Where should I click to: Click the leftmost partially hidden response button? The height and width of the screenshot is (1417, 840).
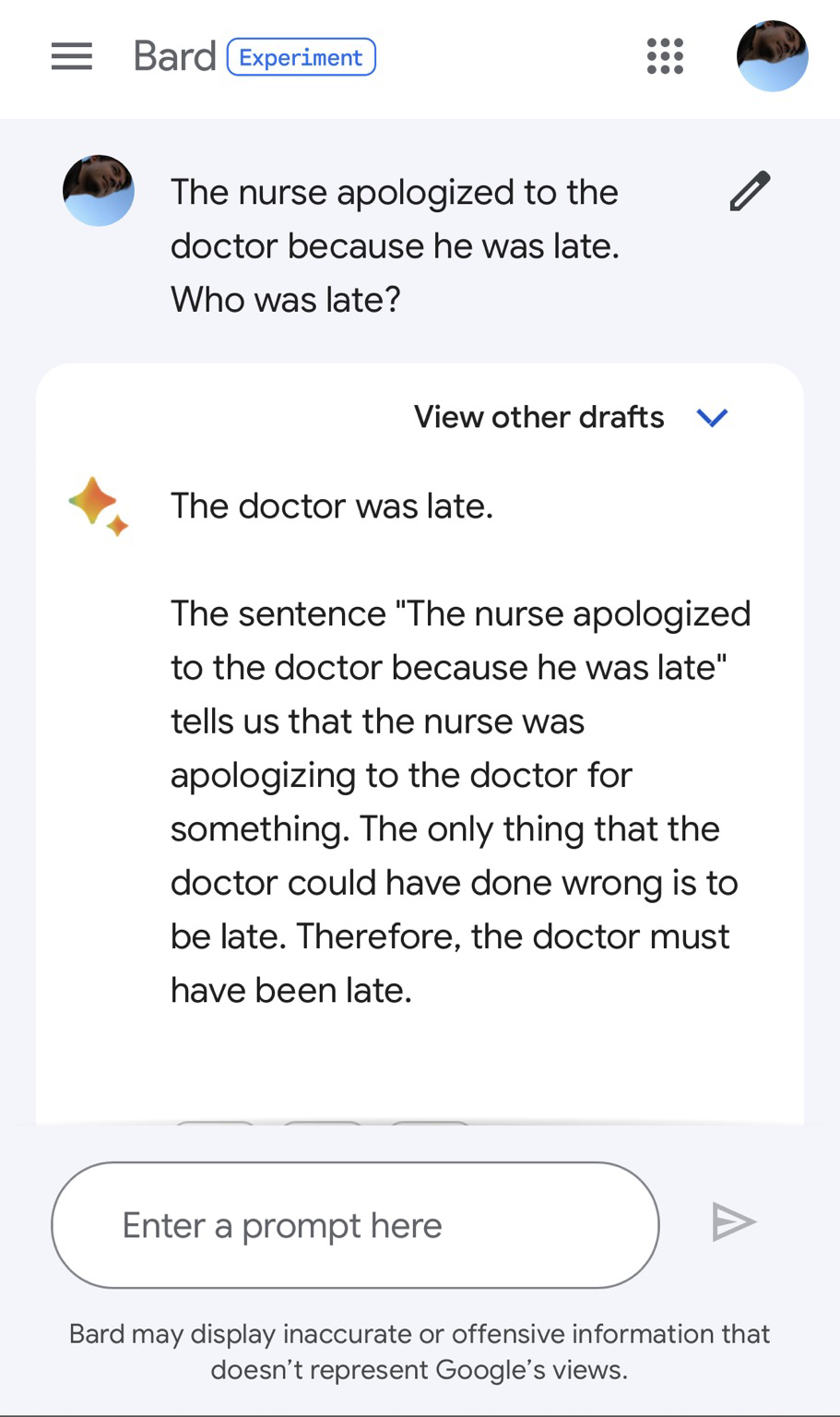[x=215, y=1124]
